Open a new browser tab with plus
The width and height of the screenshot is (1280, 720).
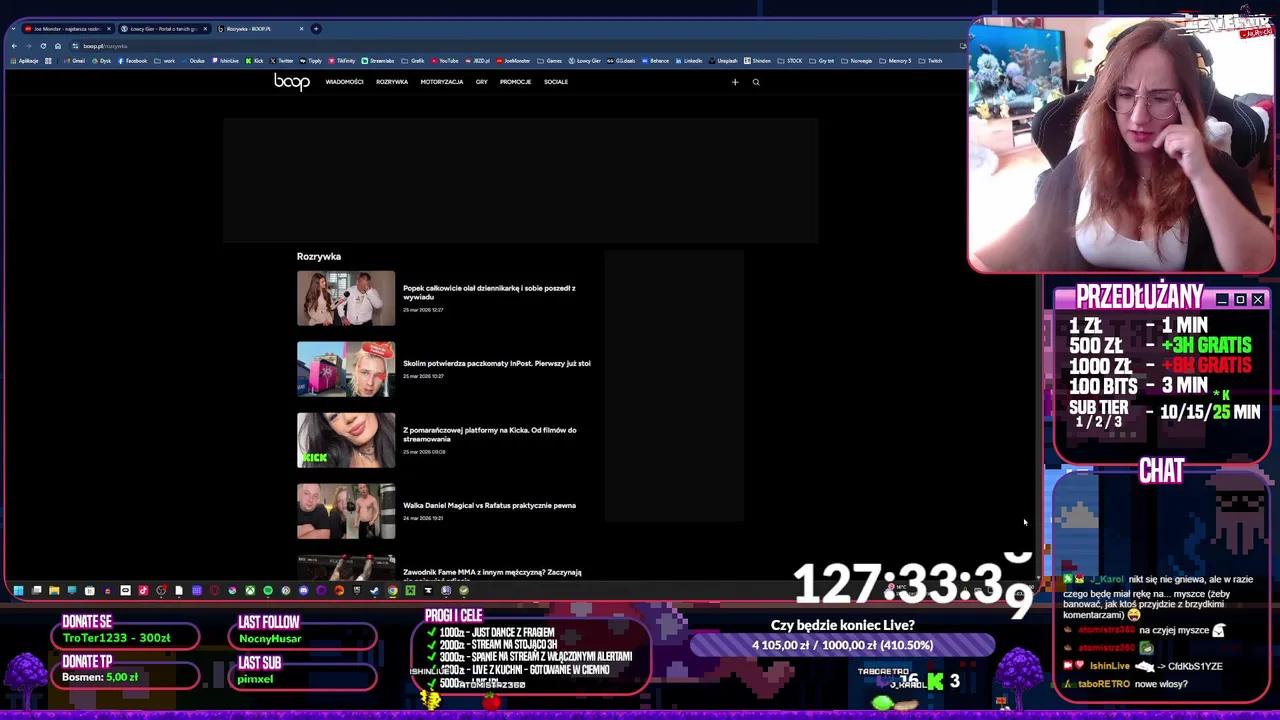316,28
